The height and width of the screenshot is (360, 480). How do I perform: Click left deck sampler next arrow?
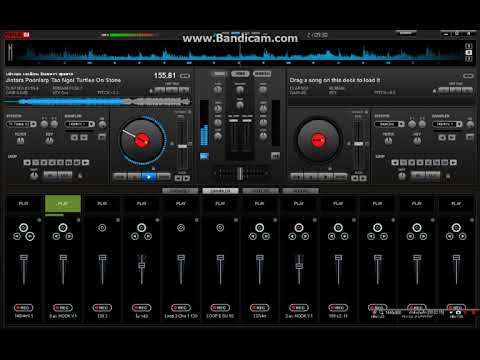[84, 137]
